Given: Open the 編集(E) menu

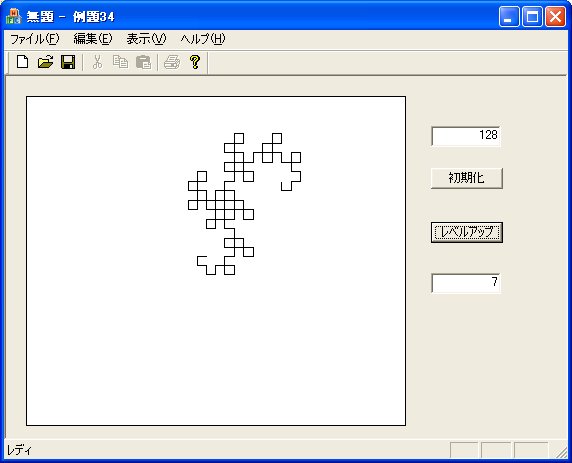Looking at the screenshot, I should pos(93,39).
